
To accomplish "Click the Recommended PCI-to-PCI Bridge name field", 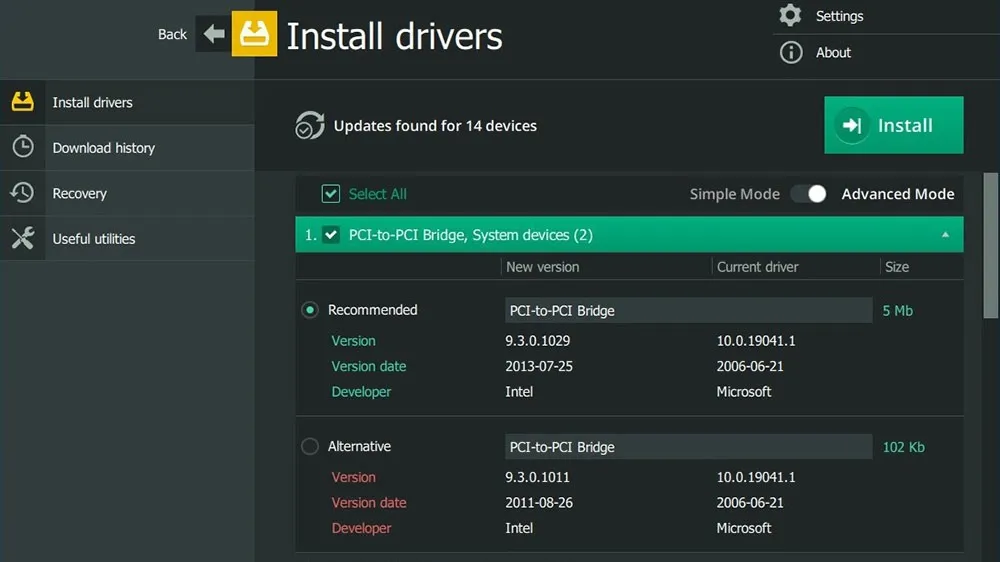I will tap(689, 310).
